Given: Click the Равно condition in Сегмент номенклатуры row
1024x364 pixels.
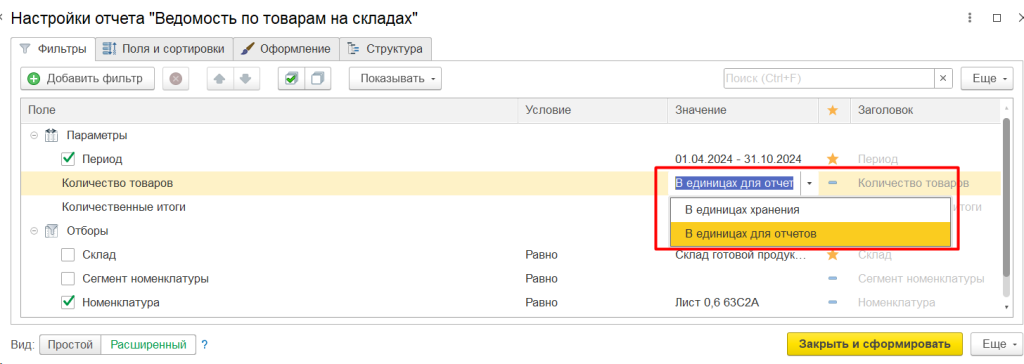Looking at the screenshot, I should (x=541, y=279).
